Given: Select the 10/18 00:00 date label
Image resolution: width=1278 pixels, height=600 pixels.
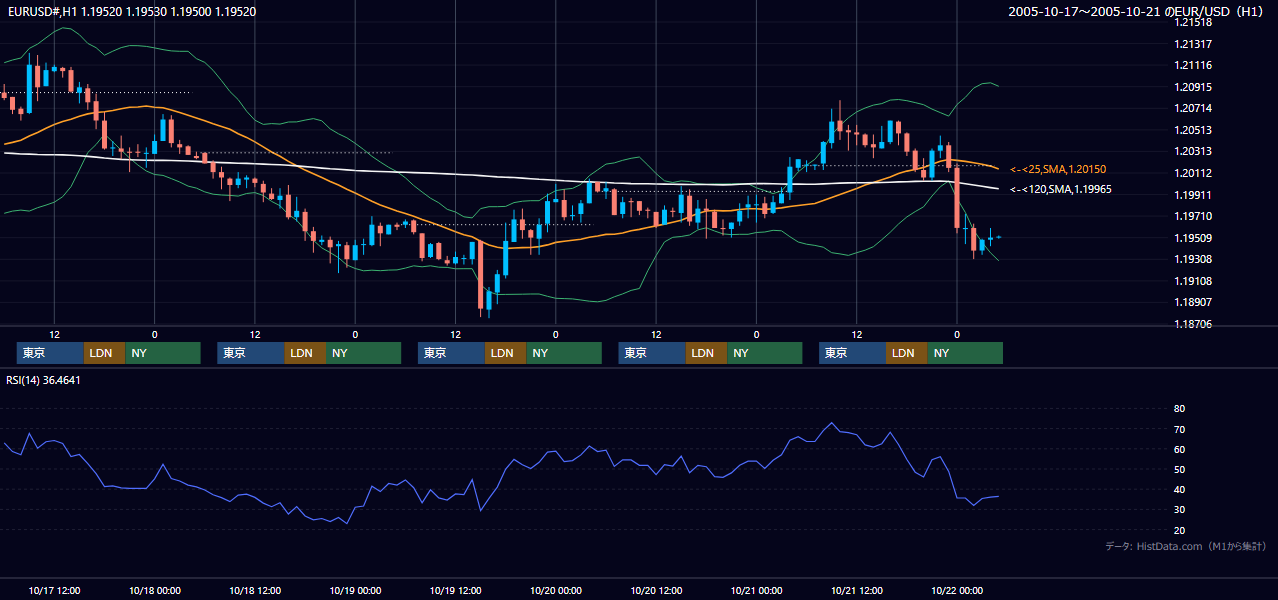Looking at the screenshot, I should [x=154, y=590].
